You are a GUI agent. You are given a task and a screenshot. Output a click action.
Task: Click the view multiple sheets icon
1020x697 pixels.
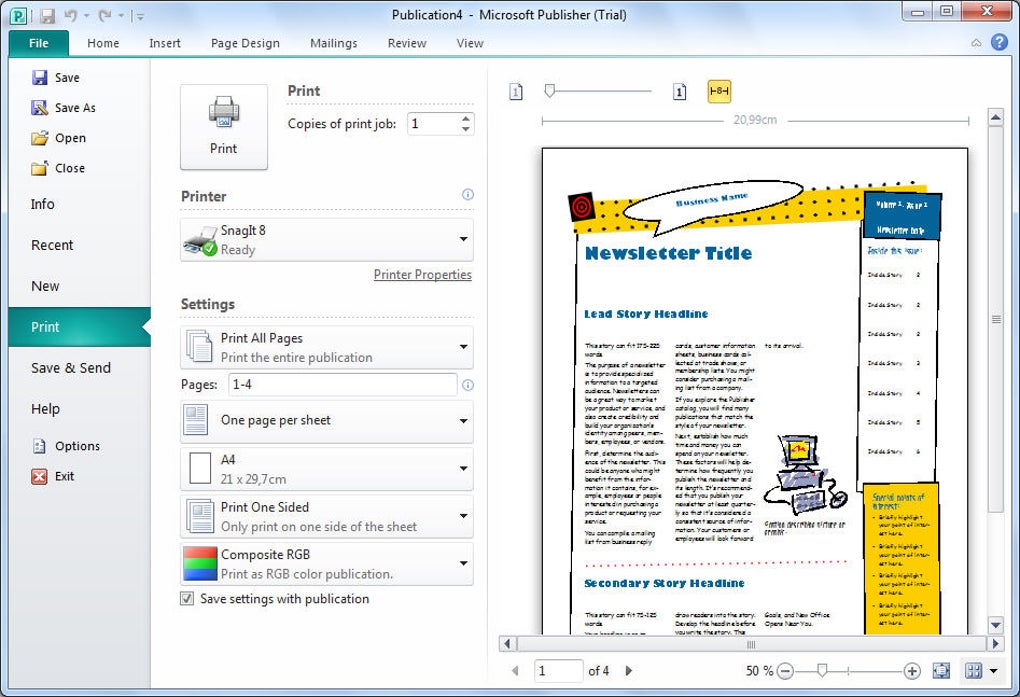[973, 671]
